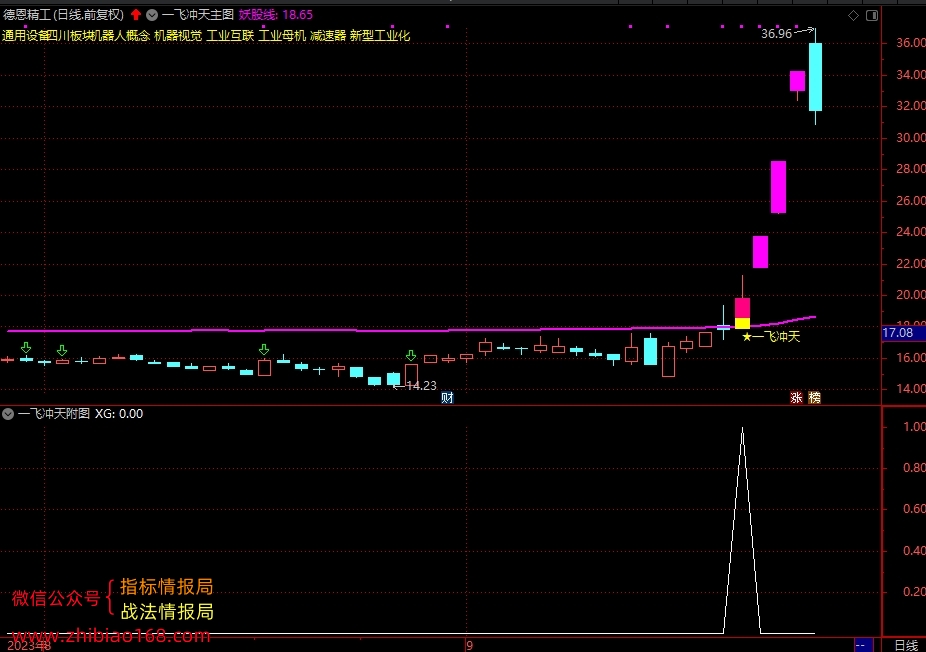Open the 新型工业化 concept tag
The height and width of the screenshot is (652, 926).
(380, 35)
